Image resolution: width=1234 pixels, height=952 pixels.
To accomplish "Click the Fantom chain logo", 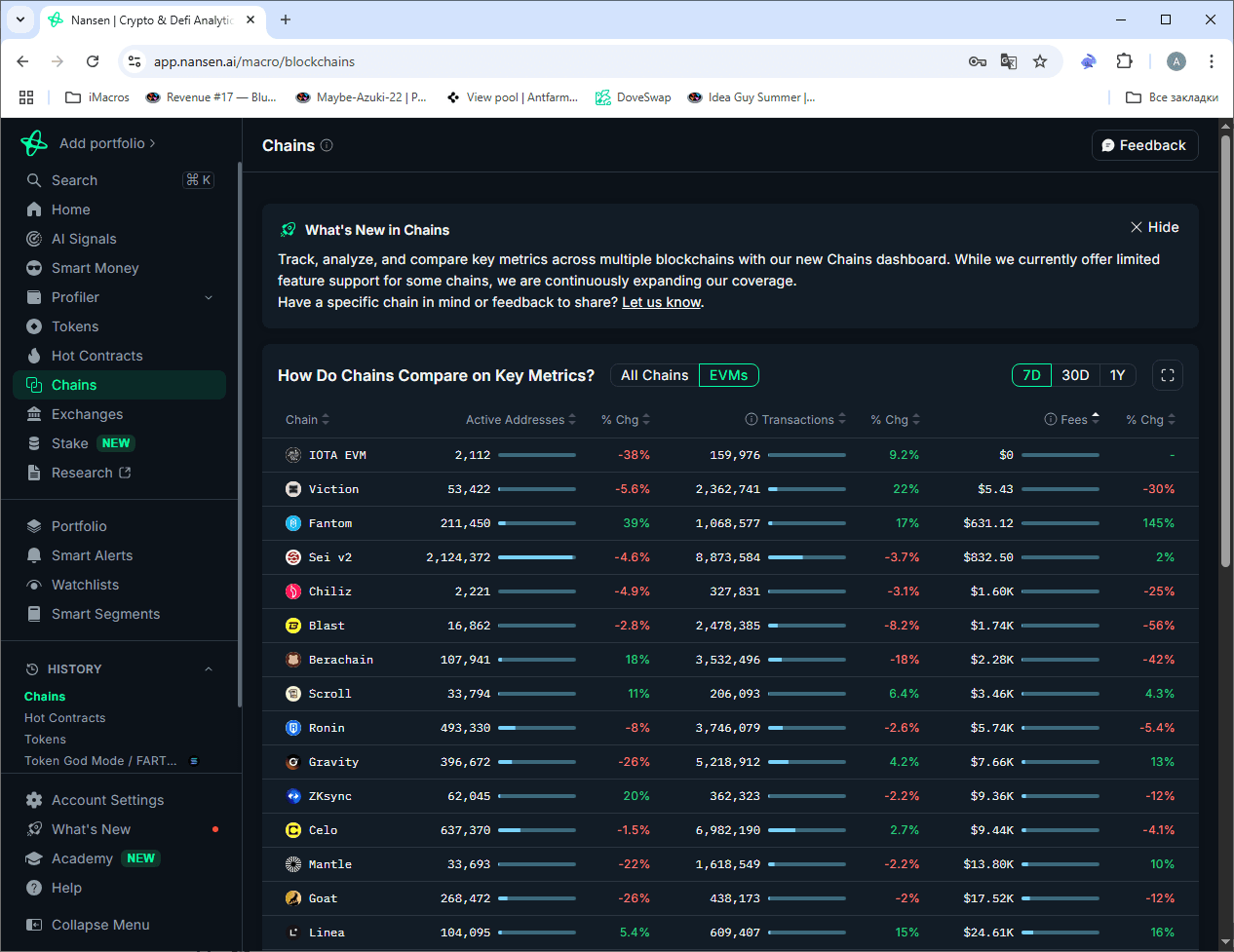I will [293, 523].
